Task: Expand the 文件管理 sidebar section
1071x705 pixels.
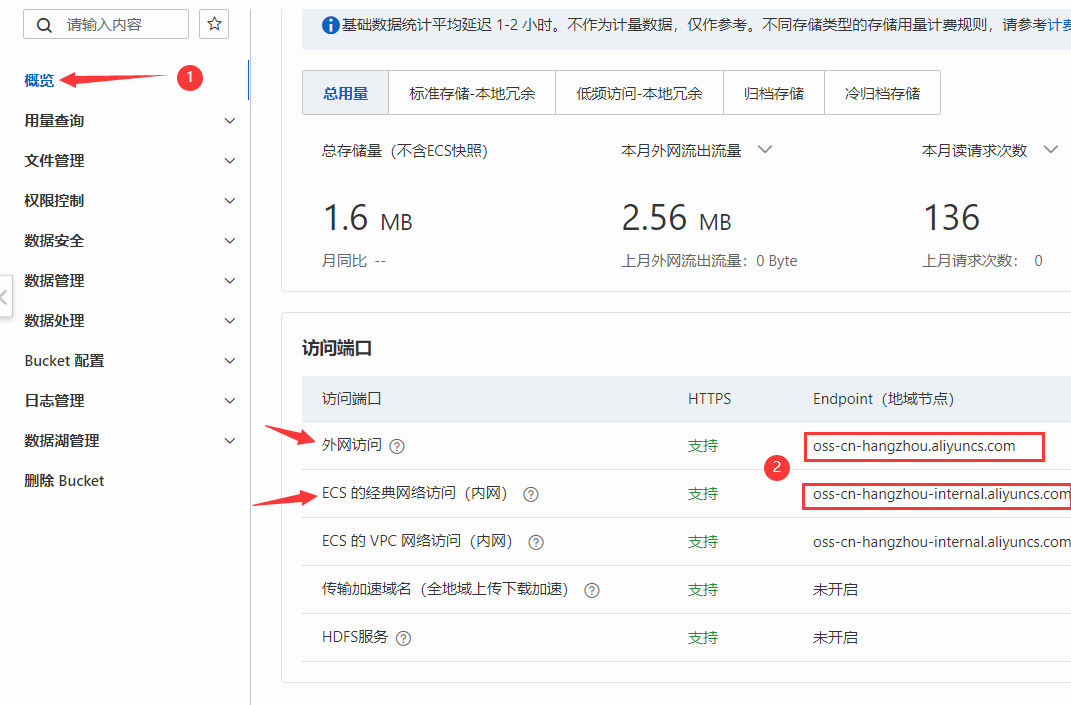Action: (x=229, y=161)
